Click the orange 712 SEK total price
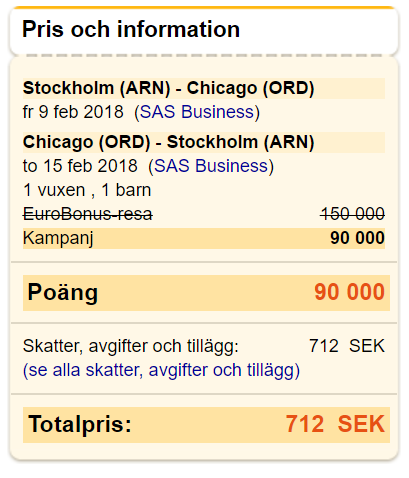Image resolution: width=409 pixels, height=478 pixels. coord(335,424)
